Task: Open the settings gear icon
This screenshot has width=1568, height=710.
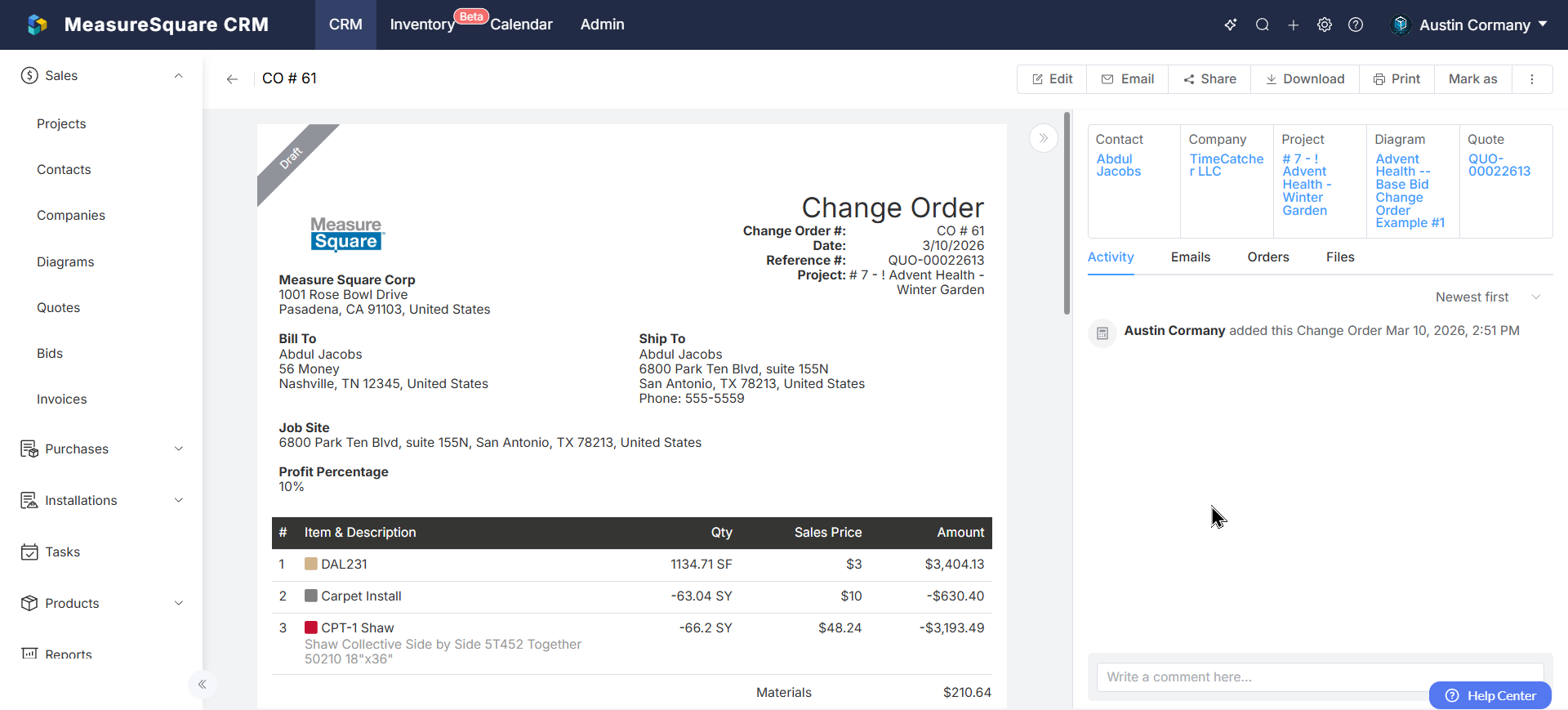Action: pos(1325,25)
